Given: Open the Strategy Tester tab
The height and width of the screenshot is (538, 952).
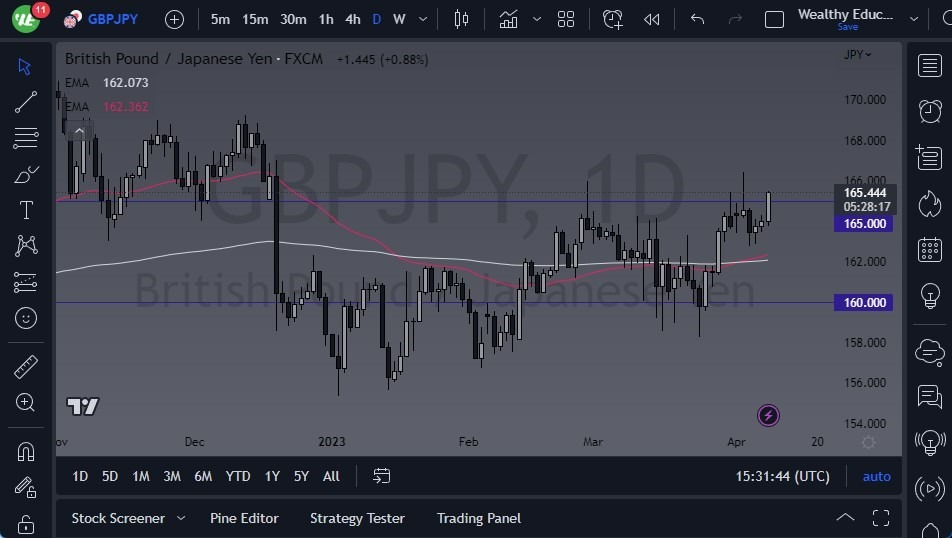Looking at the screenshot, I should [x=357, y=518].
